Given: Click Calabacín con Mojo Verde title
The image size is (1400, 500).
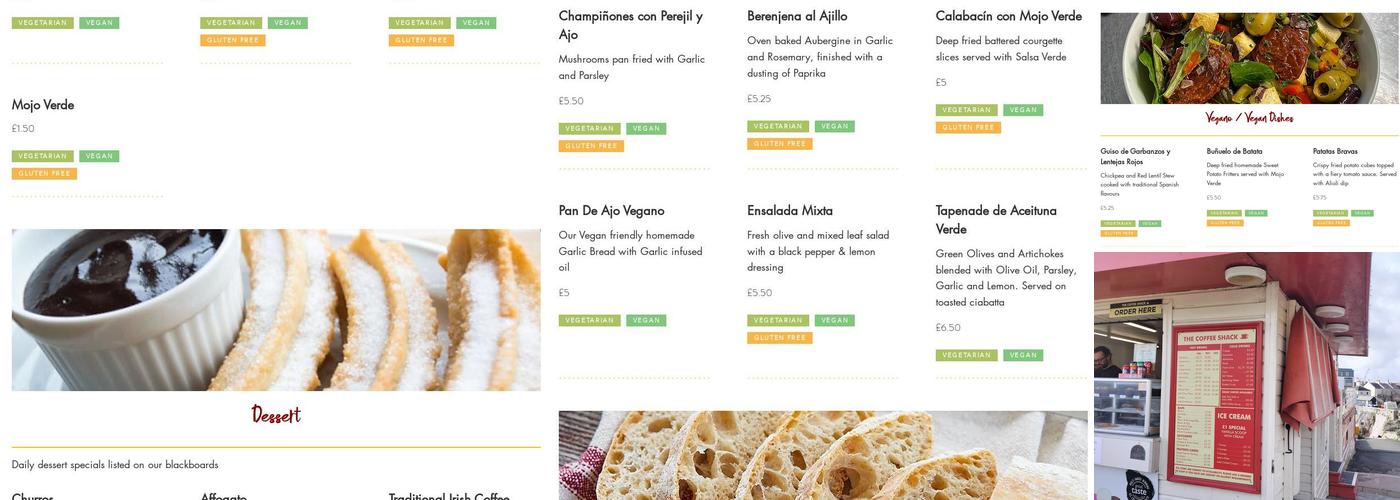Looking at the screenshot, I should click(x=1008, y=16).
